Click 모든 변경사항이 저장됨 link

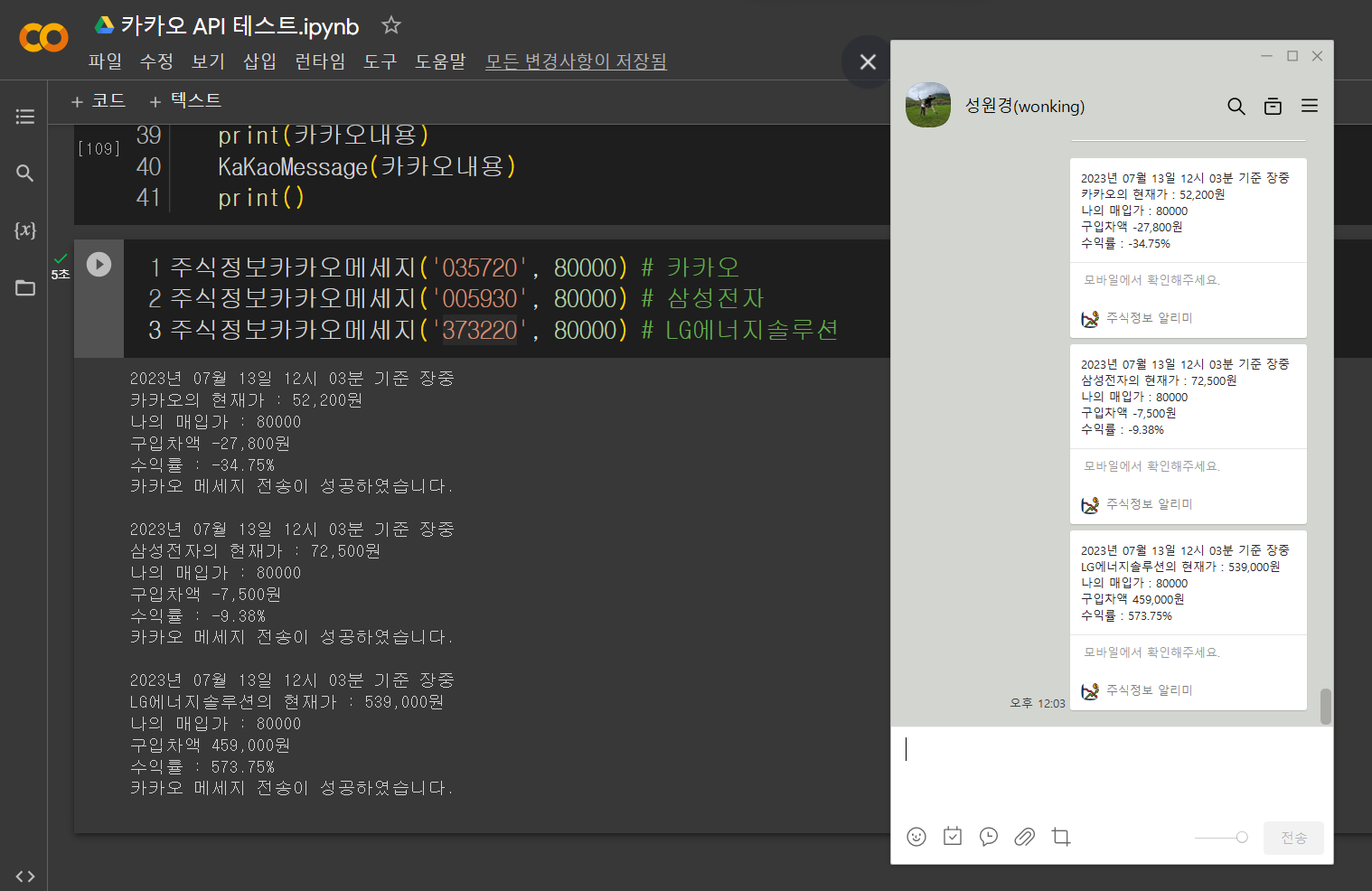pos(576,61)
